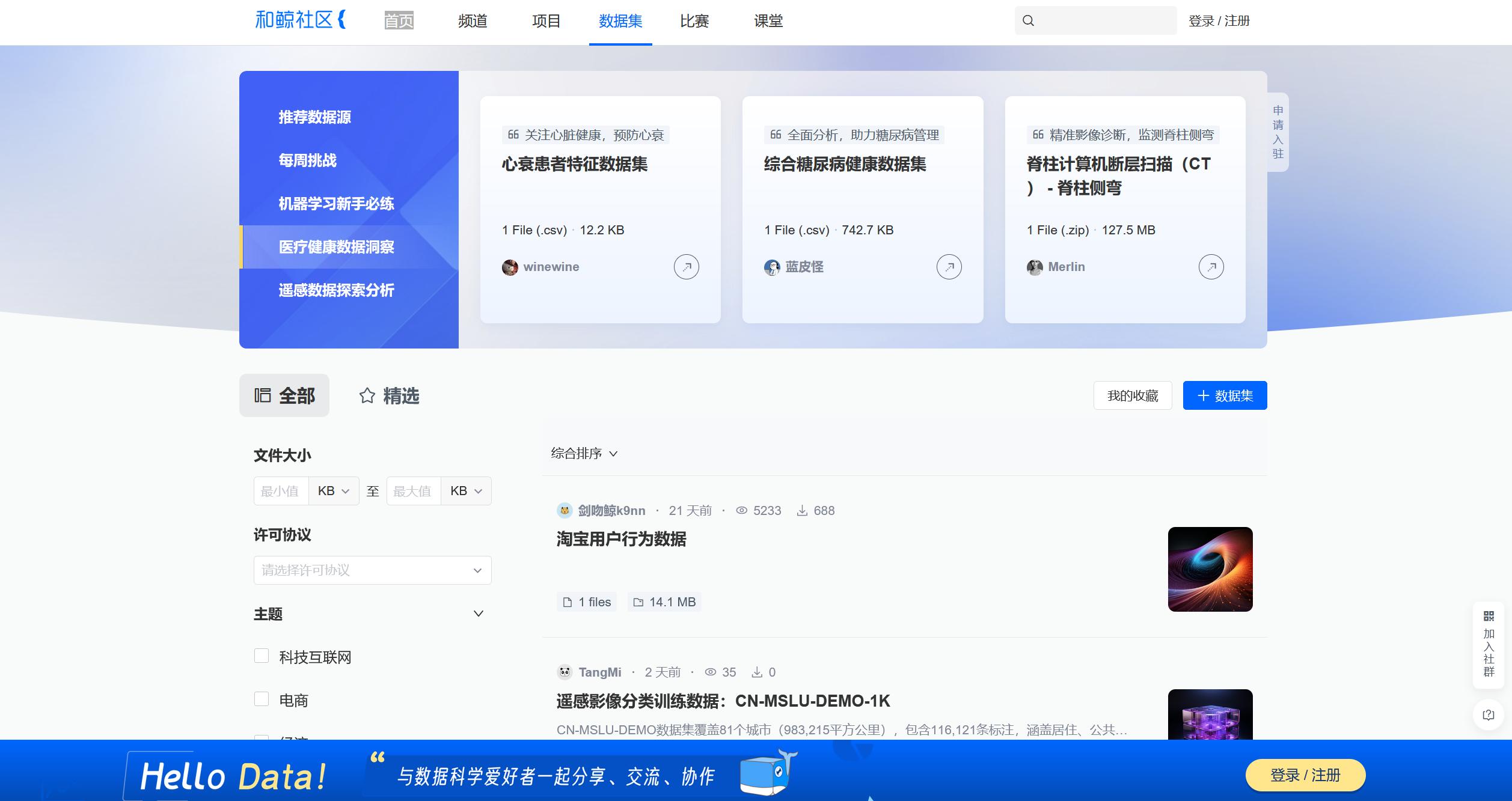Open the 心衰患者特征数据集 title

click(x=575, y=164)
